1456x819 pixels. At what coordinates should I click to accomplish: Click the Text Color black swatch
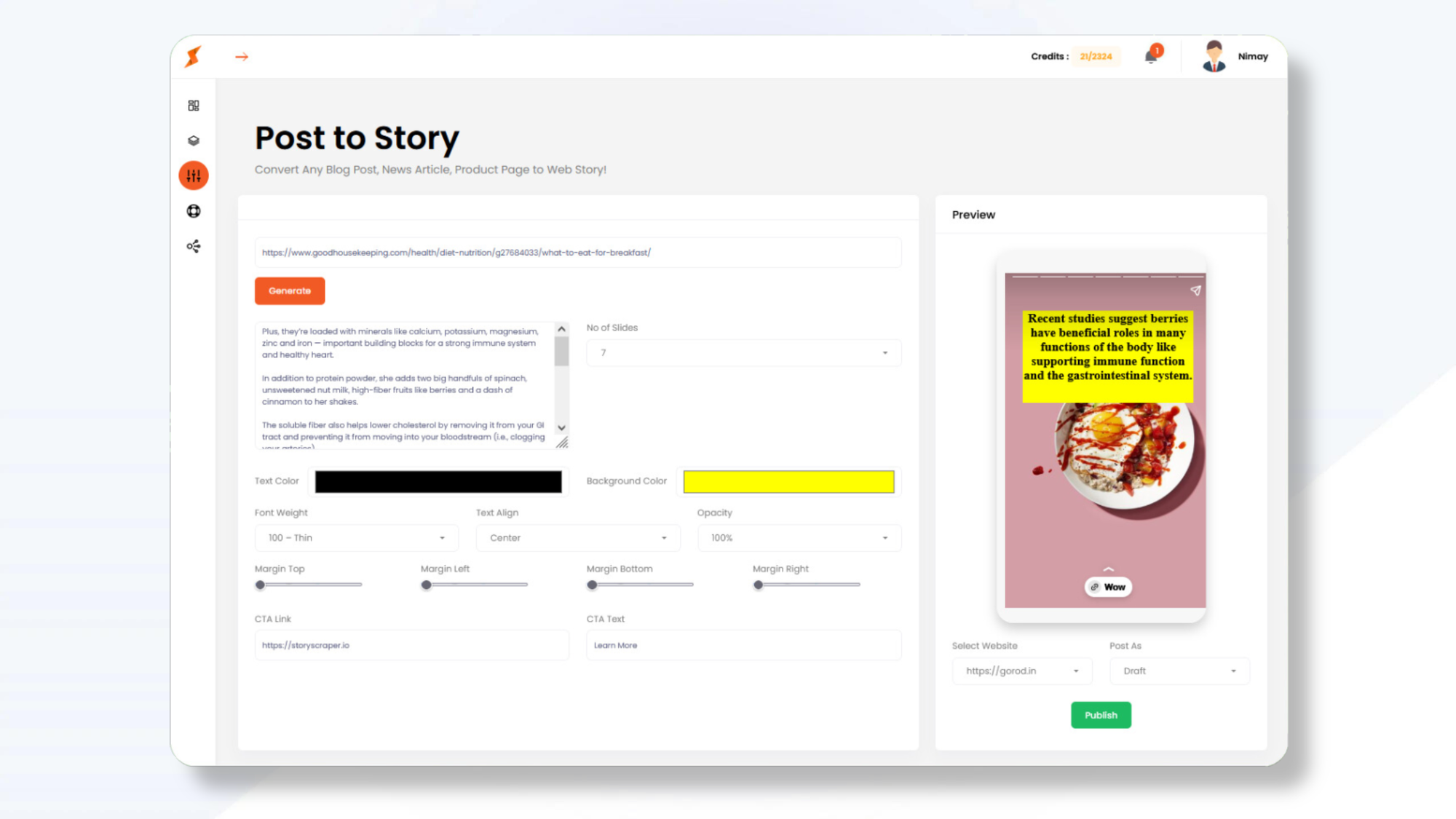437,481
